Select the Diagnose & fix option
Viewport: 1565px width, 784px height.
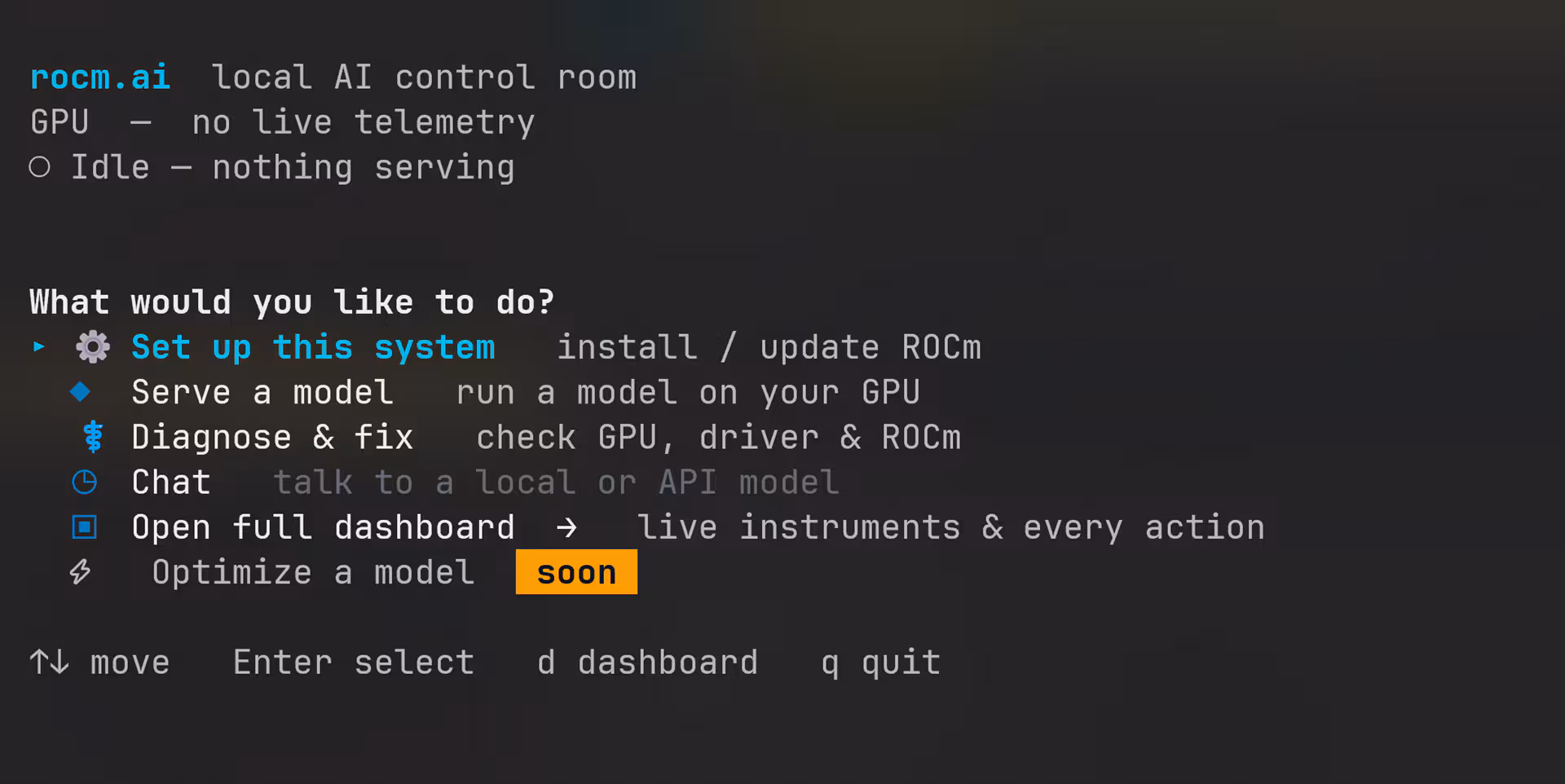(x=272, y=438)
